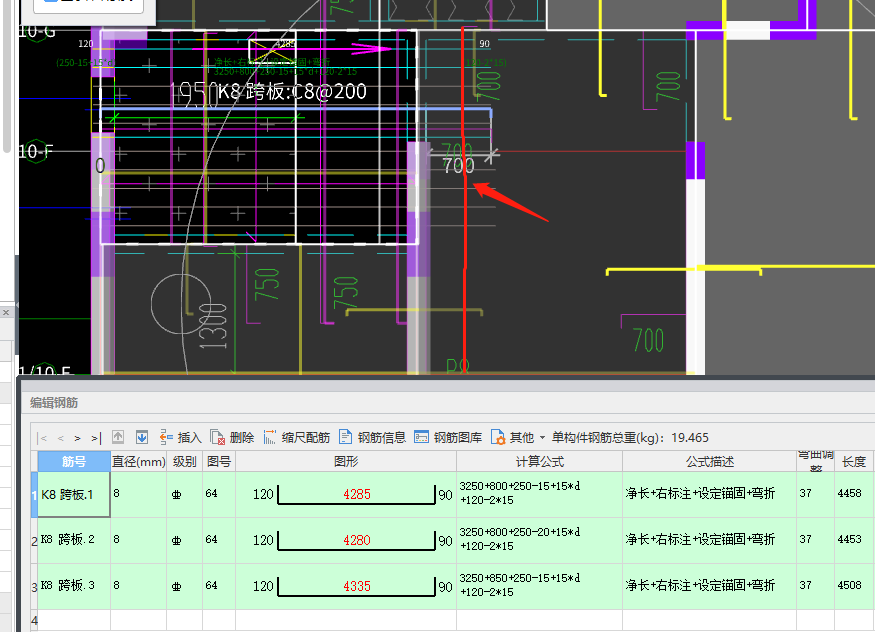Open 钢筋信息 rebar info

coord(372,437)
